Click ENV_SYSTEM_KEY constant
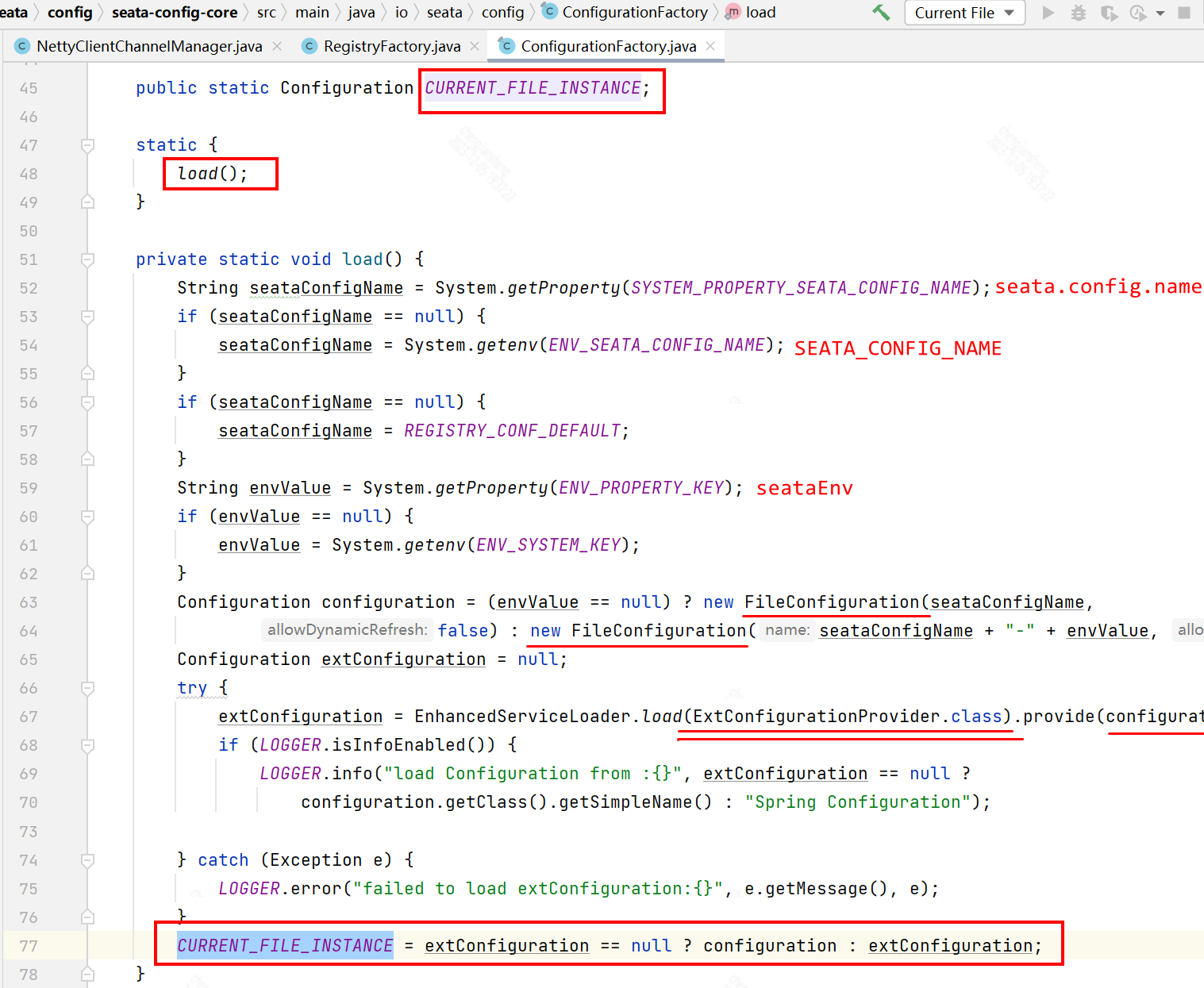This screenshot has height=988, width=1204. click(548, 544)
